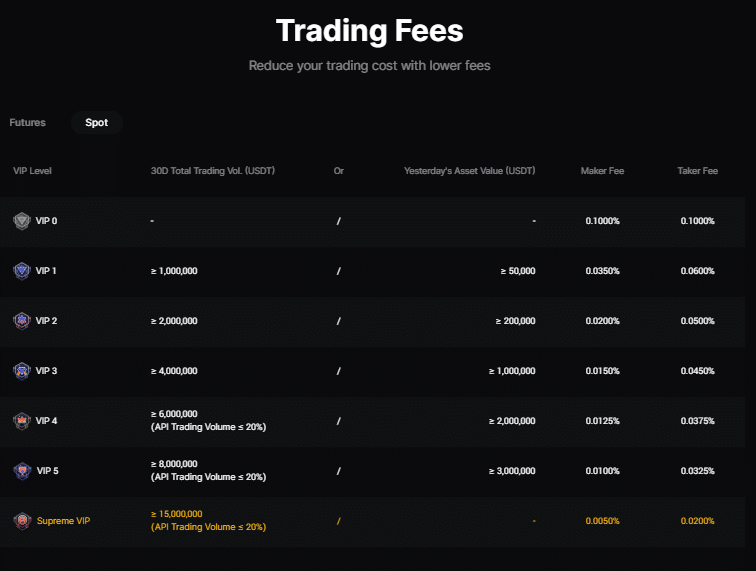The width and height of the screenshot is (756, 571).
Task: Click the VIP 2 badge icon
Action: (x=22, y=321)
